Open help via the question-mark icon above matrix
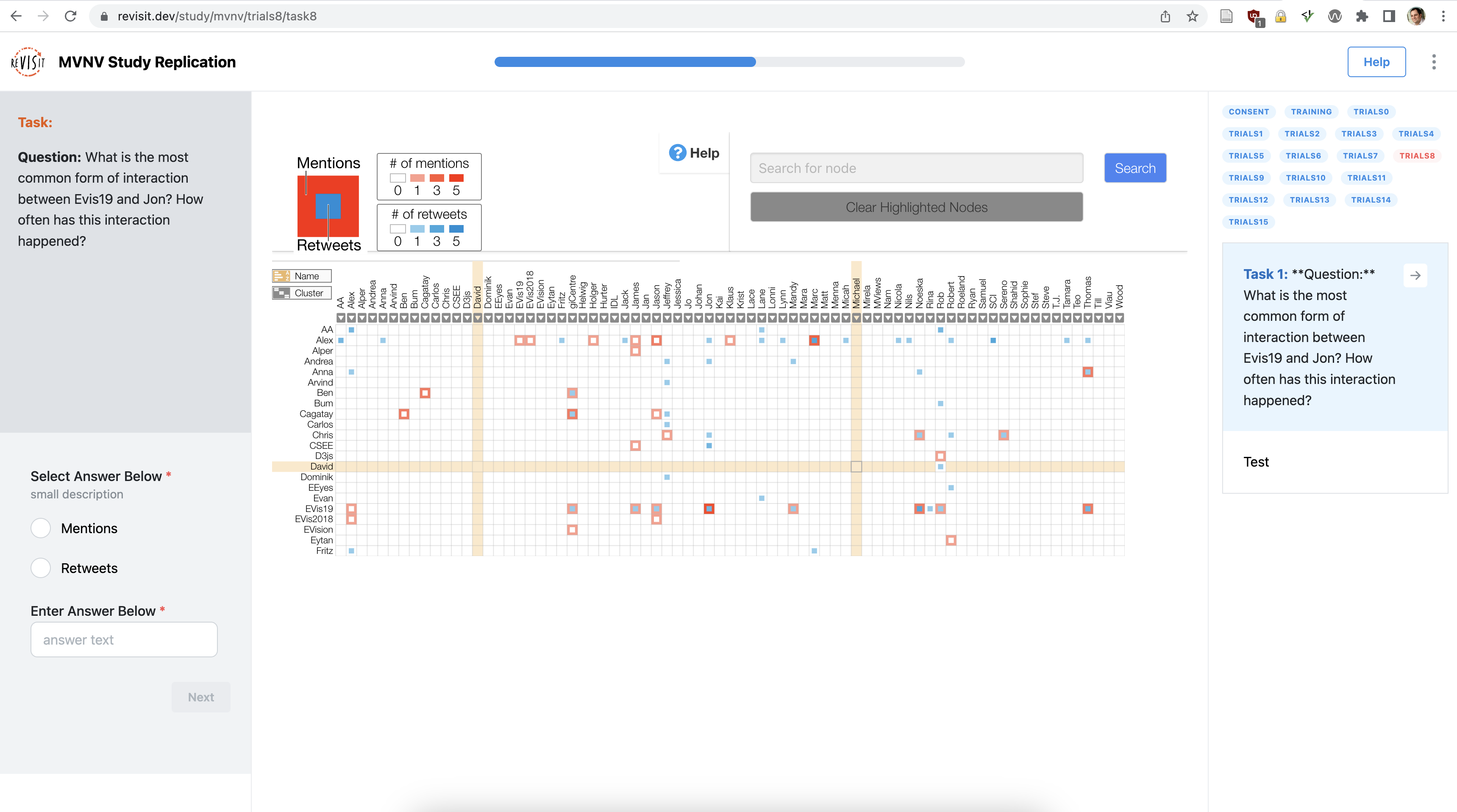Viewport: 1457px width, 812px height. (678, 152)
